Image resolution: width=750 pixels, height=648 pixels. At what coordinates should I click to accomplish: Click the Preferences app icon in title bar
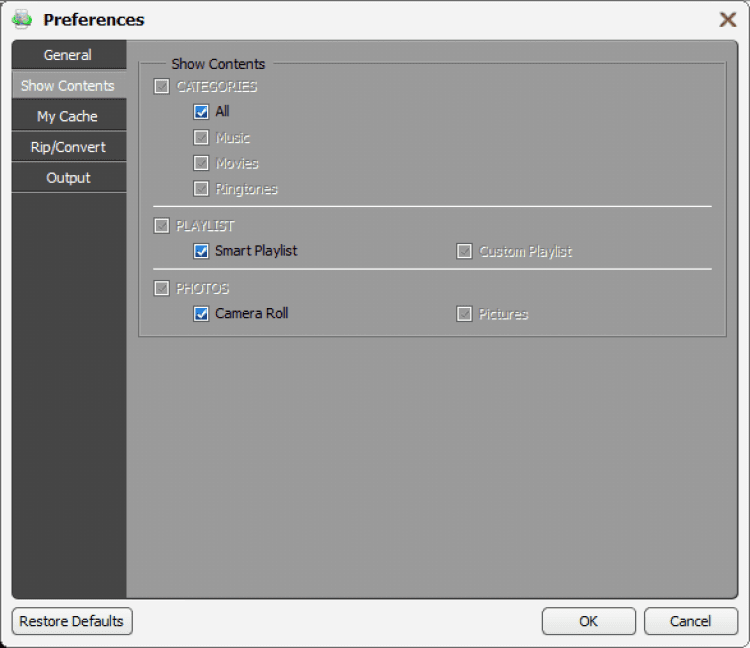tap(22, 19)
